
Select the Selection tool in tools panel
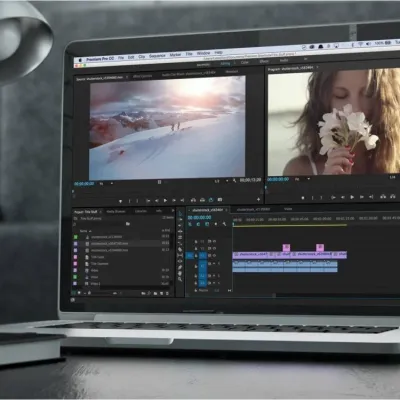pyautogui.click(x=180, y=213)
